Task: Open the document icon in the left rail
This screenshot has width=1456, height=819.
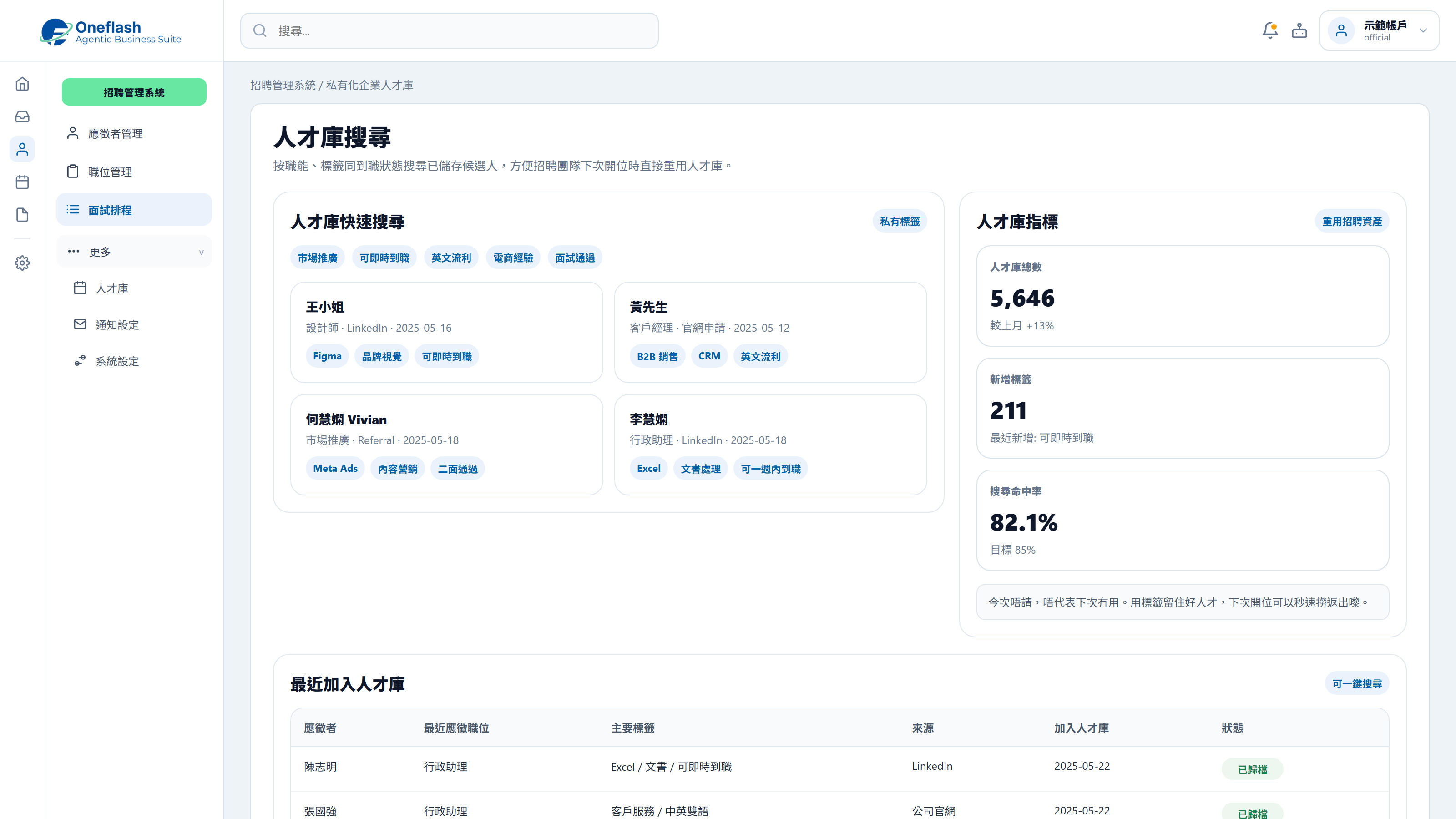Action: (22, 215)
